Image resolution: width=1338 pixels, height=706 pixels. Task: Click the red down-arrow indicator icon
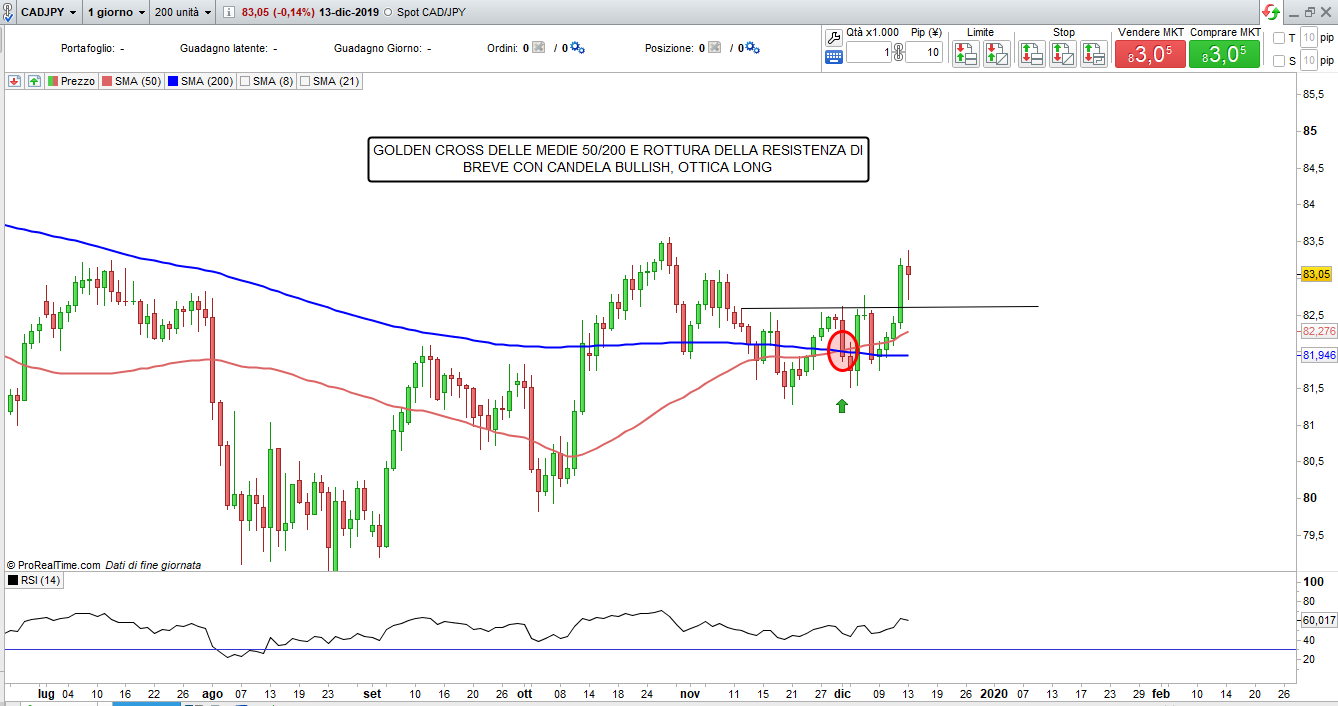(x=14, y=81)
